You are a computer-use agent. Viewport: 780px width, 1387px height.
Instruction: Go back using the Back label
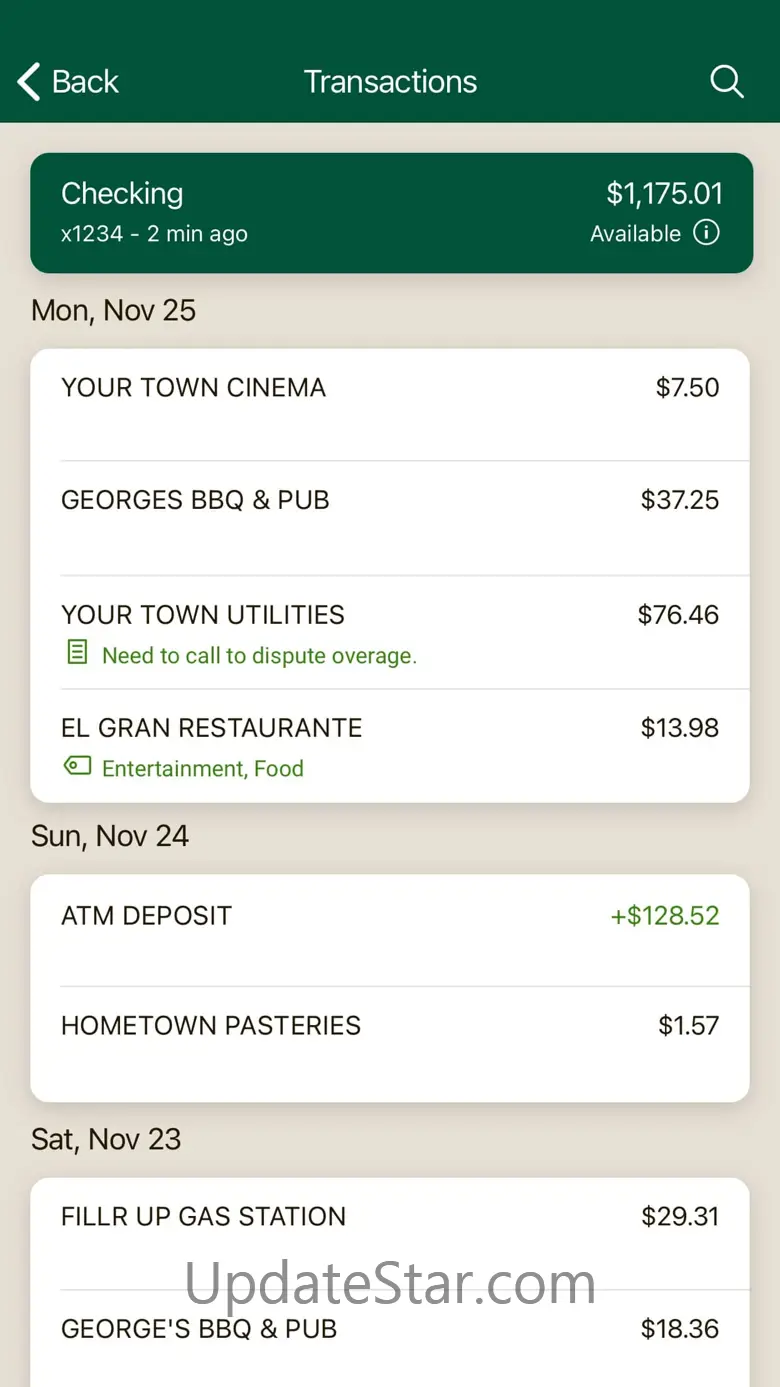pos(85,82)
